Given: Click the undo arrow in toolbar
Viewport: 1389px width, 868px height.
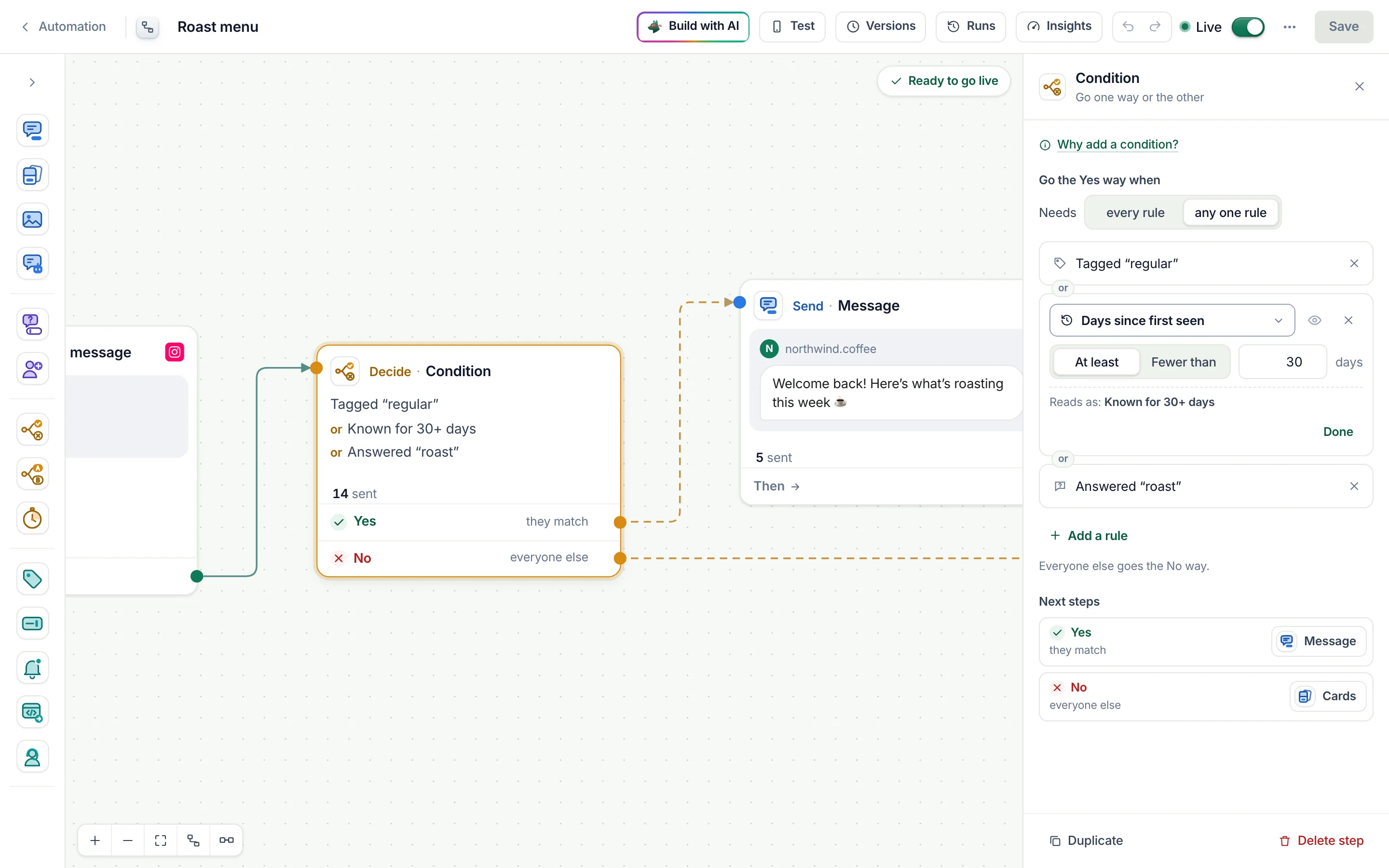Looking at the screenshot, I should (1128, 27).
